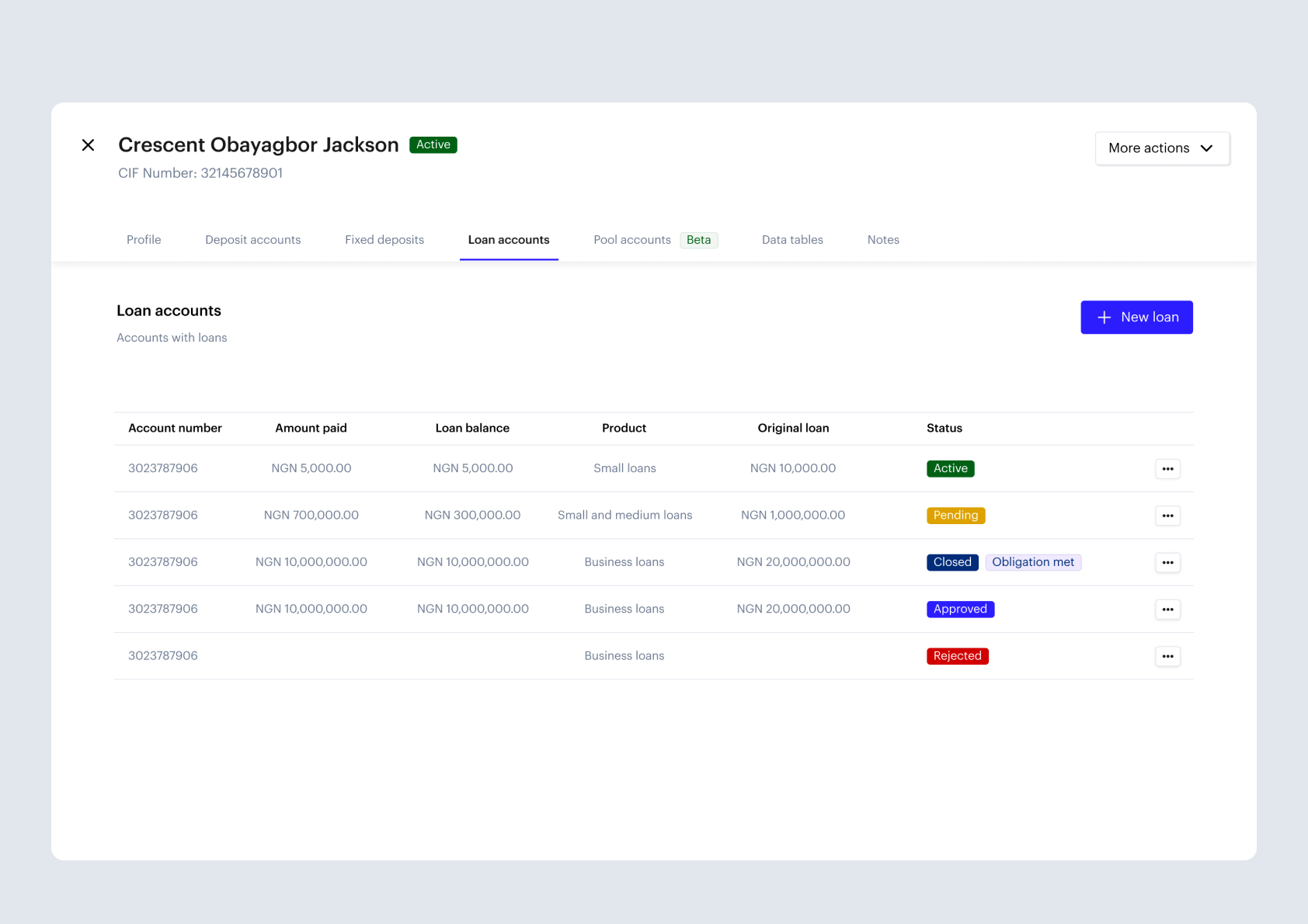Open actions menu for the Rejected loan row
The image size is (1308, 924).
point(1167,655)
